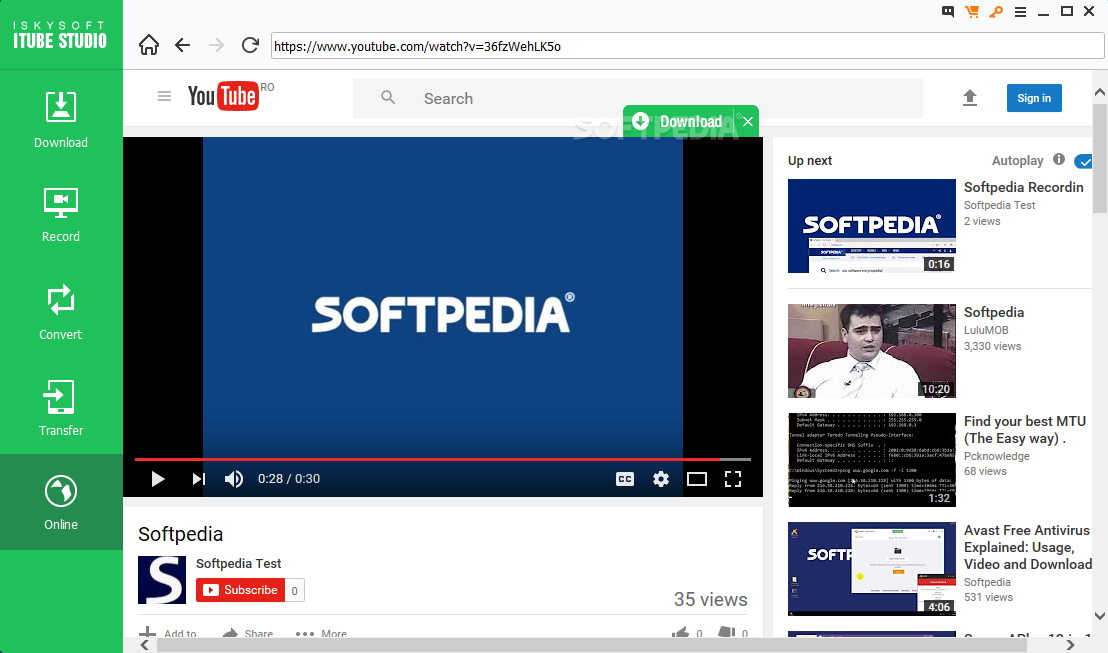Image resolution: width=1108 pixels, height=653 pixels.
Task: Reload the current page
Action: pyautogui.click(x=250, y=45)
